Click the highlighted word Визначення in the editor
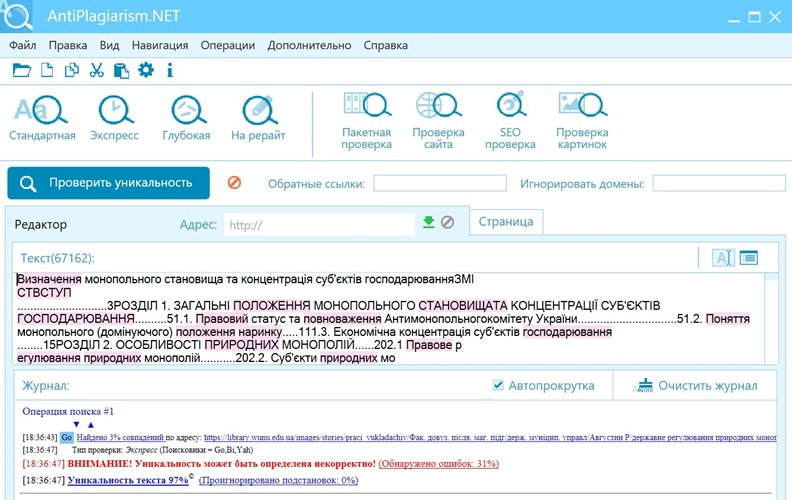The image size is (792, 500). pos(49,279)
